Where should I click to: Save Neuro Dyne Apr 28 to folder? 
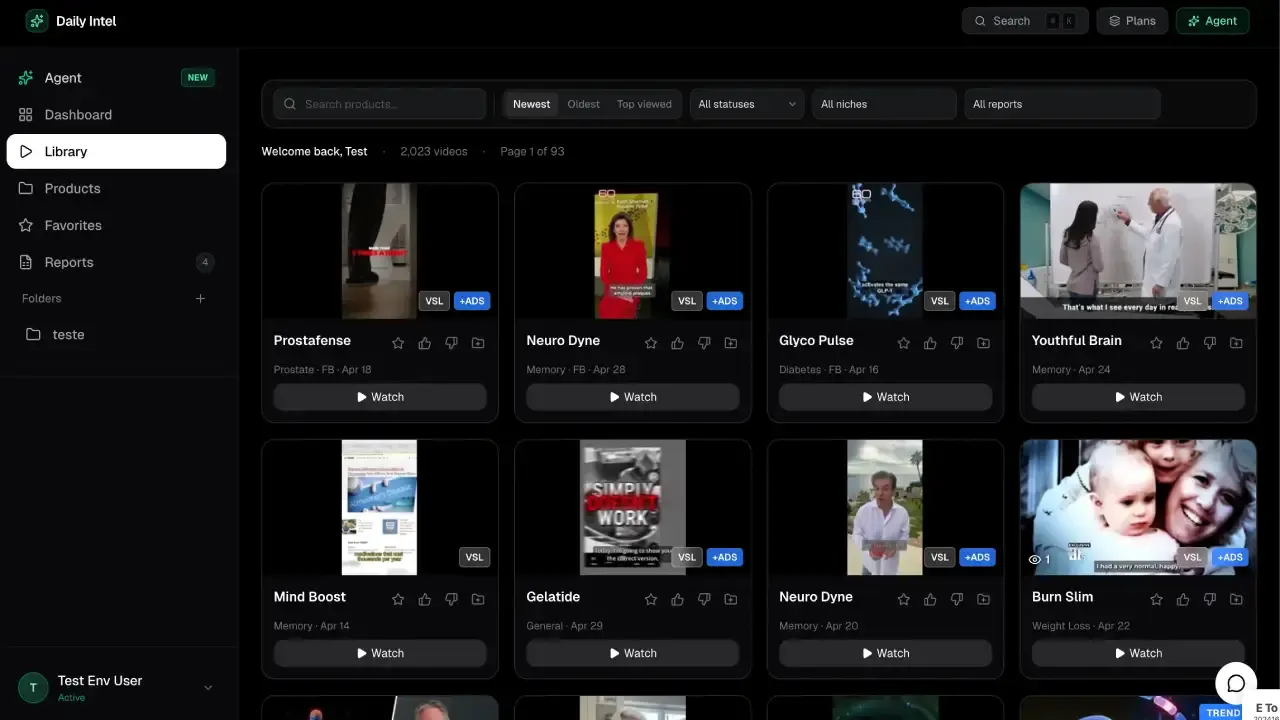(731, 343)
